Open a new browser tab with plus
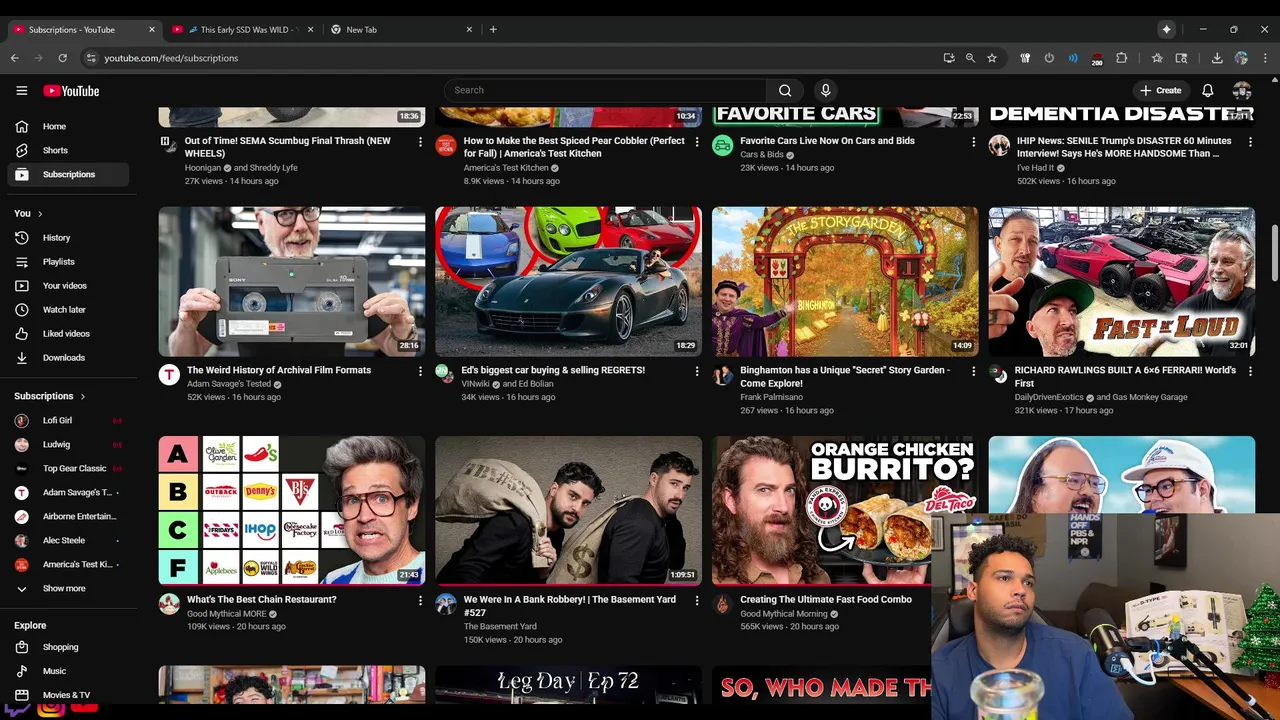1280x720 pixels. tap(493, 30)
